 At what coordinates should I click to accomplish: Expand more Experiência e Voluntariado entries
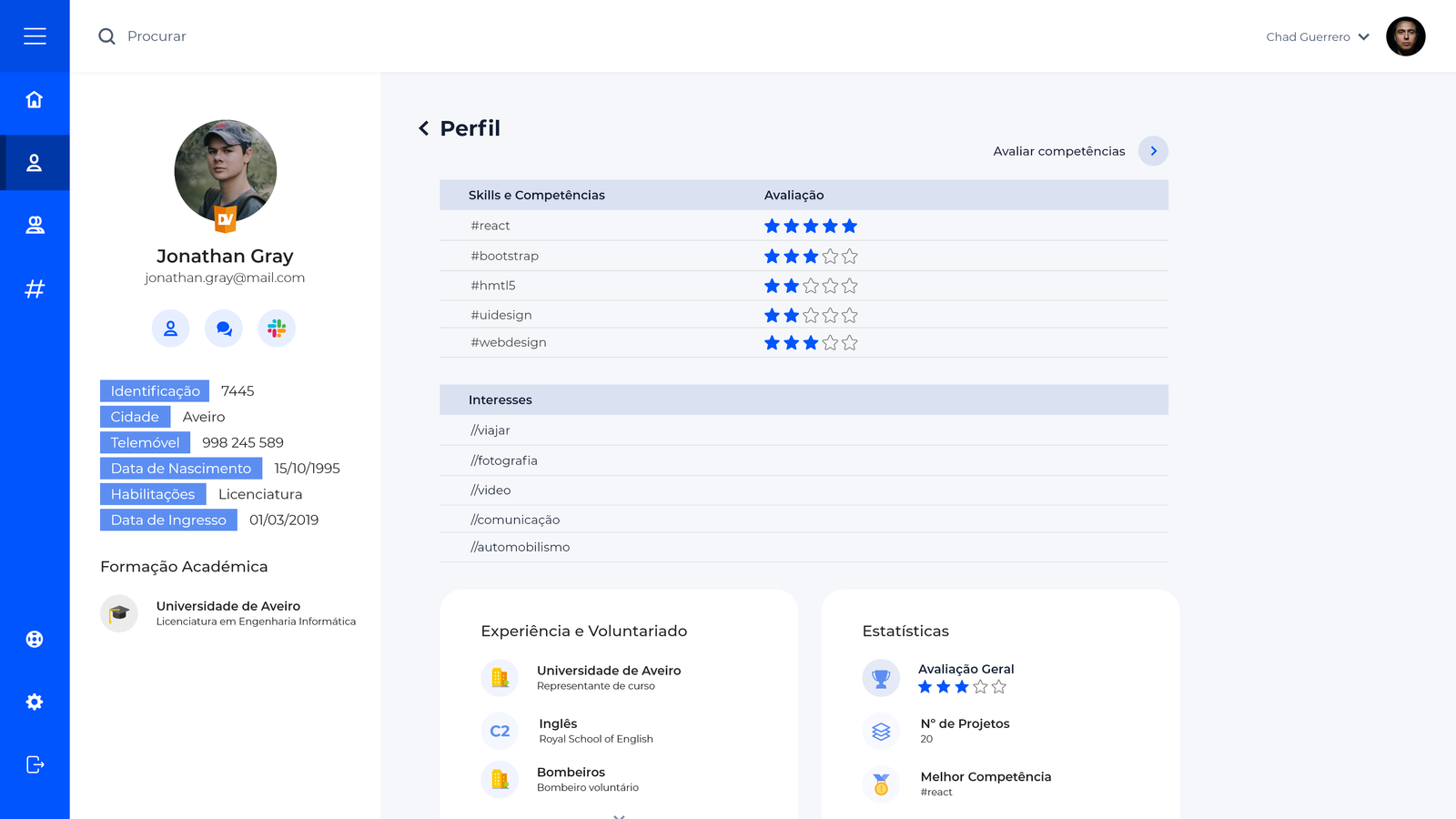point(619,815)
